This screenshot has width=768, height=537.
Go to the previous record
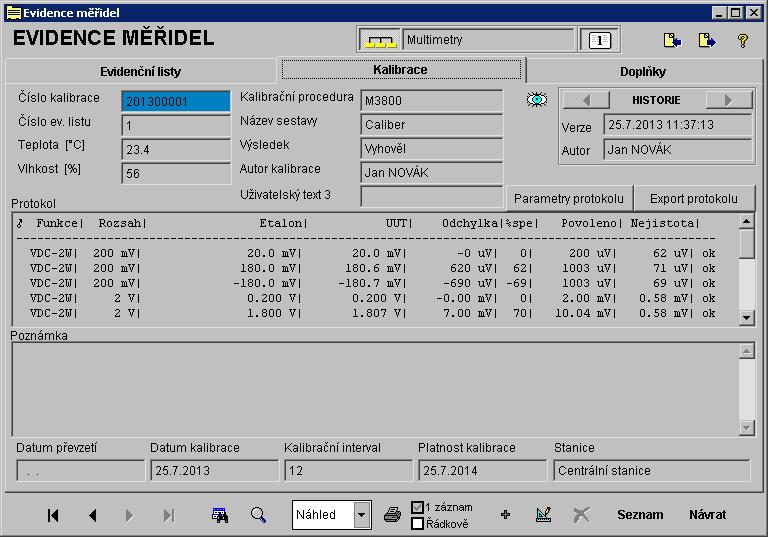tap(93, 515)
